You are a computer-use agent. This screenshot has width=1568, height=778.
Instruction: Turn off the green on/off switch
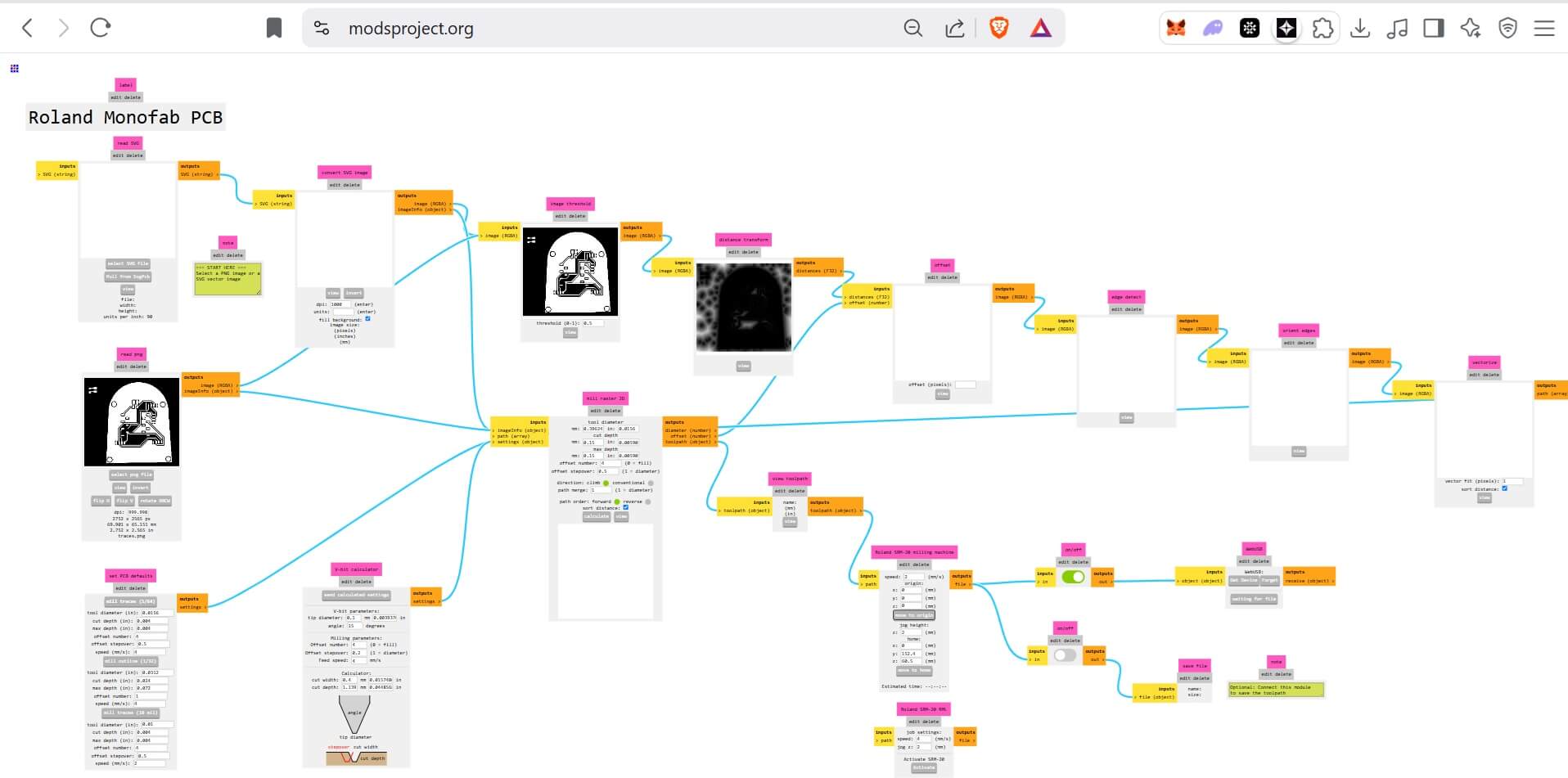pos(1073,577)
